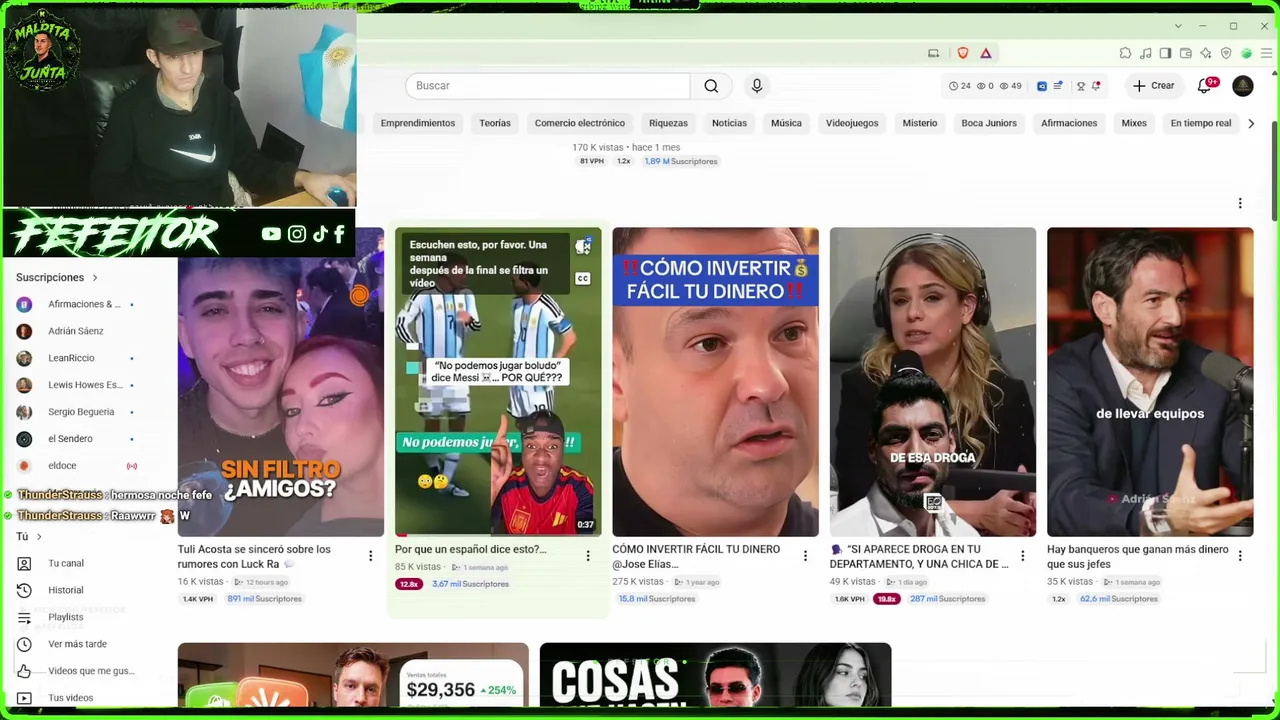Open options menu for 'Por que un español' video
The image size is (1280, 720).
click(587, 556)
